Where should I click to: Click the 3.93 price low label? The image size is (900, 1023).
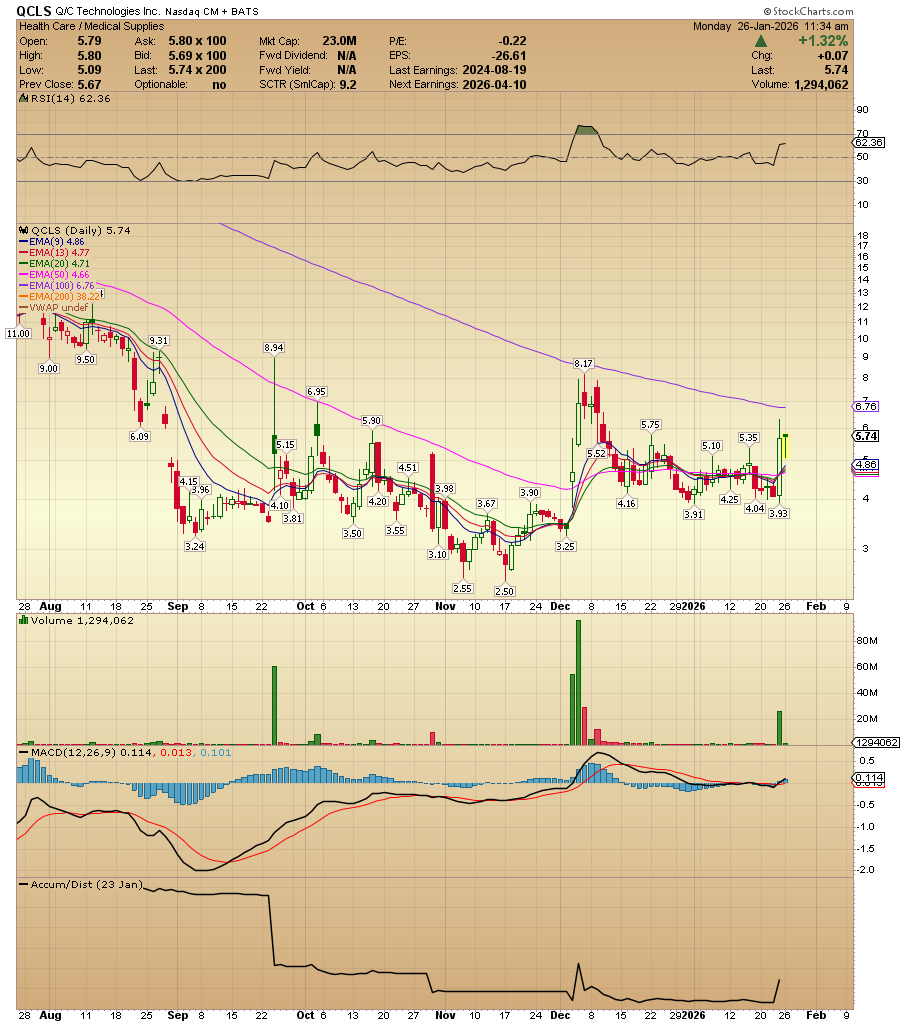(x=779, y=513)
